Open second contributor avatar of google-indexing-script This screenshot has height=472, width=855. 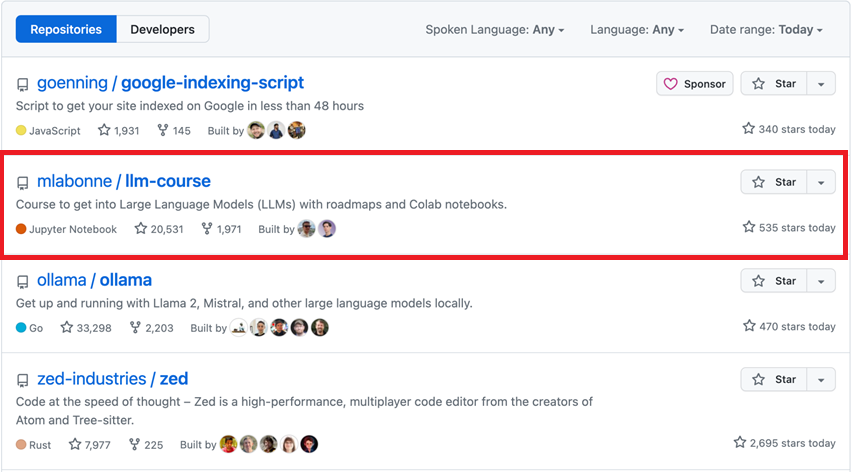coord(276,130)
